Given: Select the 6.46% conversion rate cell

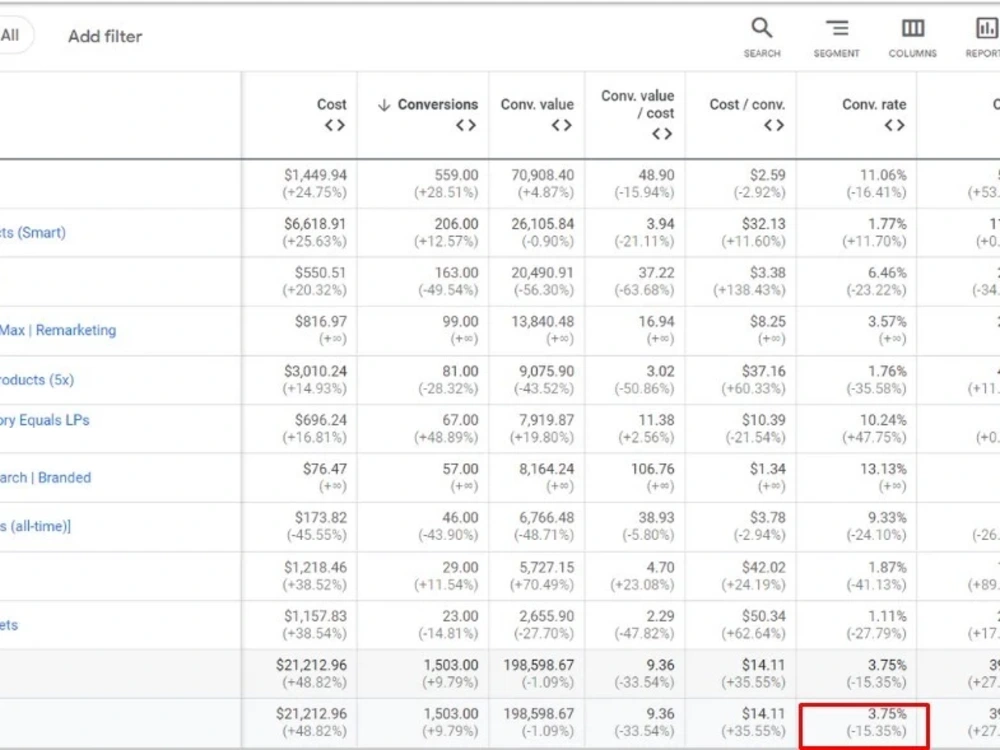Looking at the screenshot, I should coord(857,282).
